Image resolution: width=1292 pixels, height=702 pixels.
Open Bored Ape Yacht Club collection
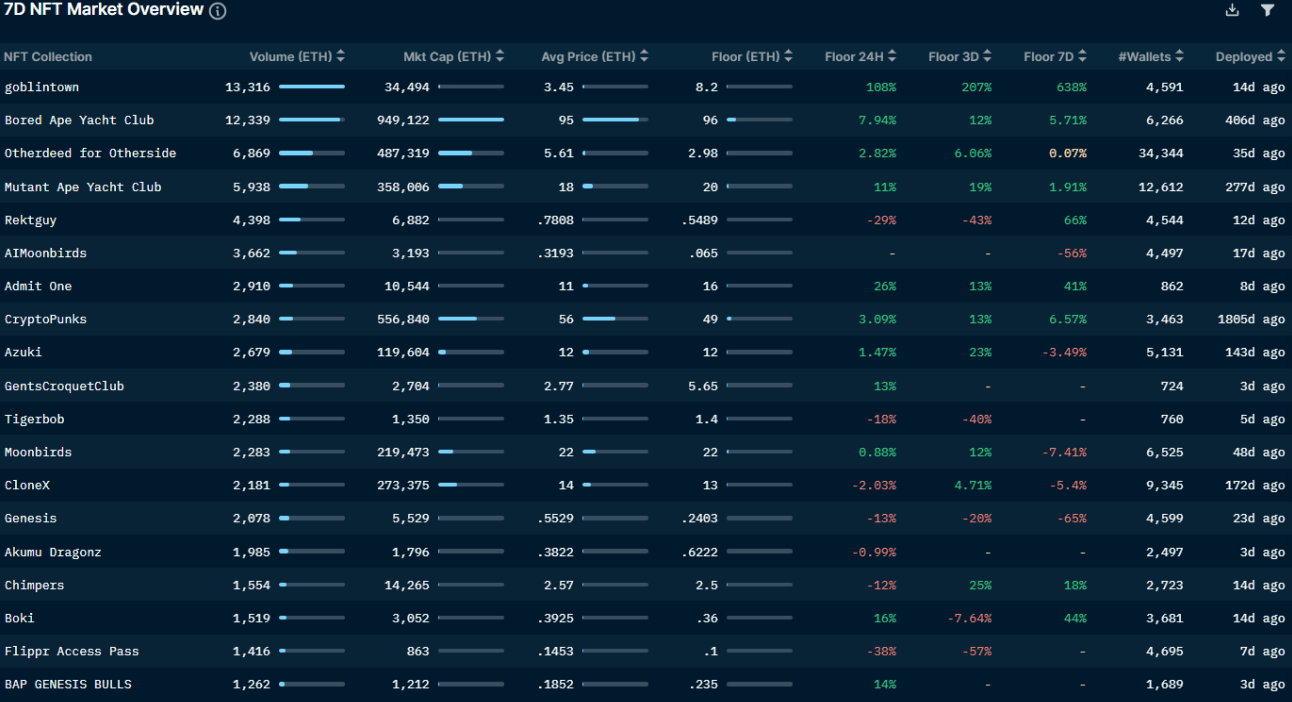(x=79, y=120)
